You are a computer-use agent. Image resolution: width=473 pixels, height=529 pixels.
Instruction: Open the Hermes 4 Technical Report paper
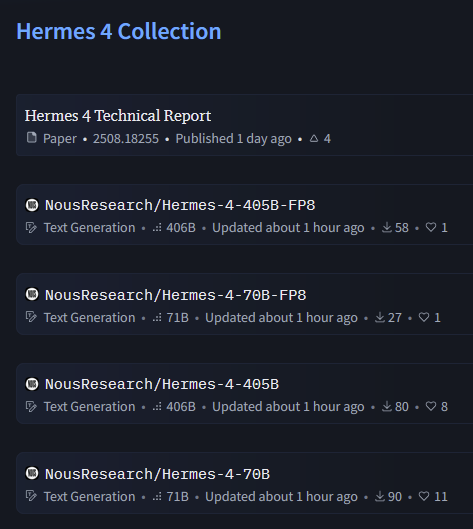click(x=118, y=116)
